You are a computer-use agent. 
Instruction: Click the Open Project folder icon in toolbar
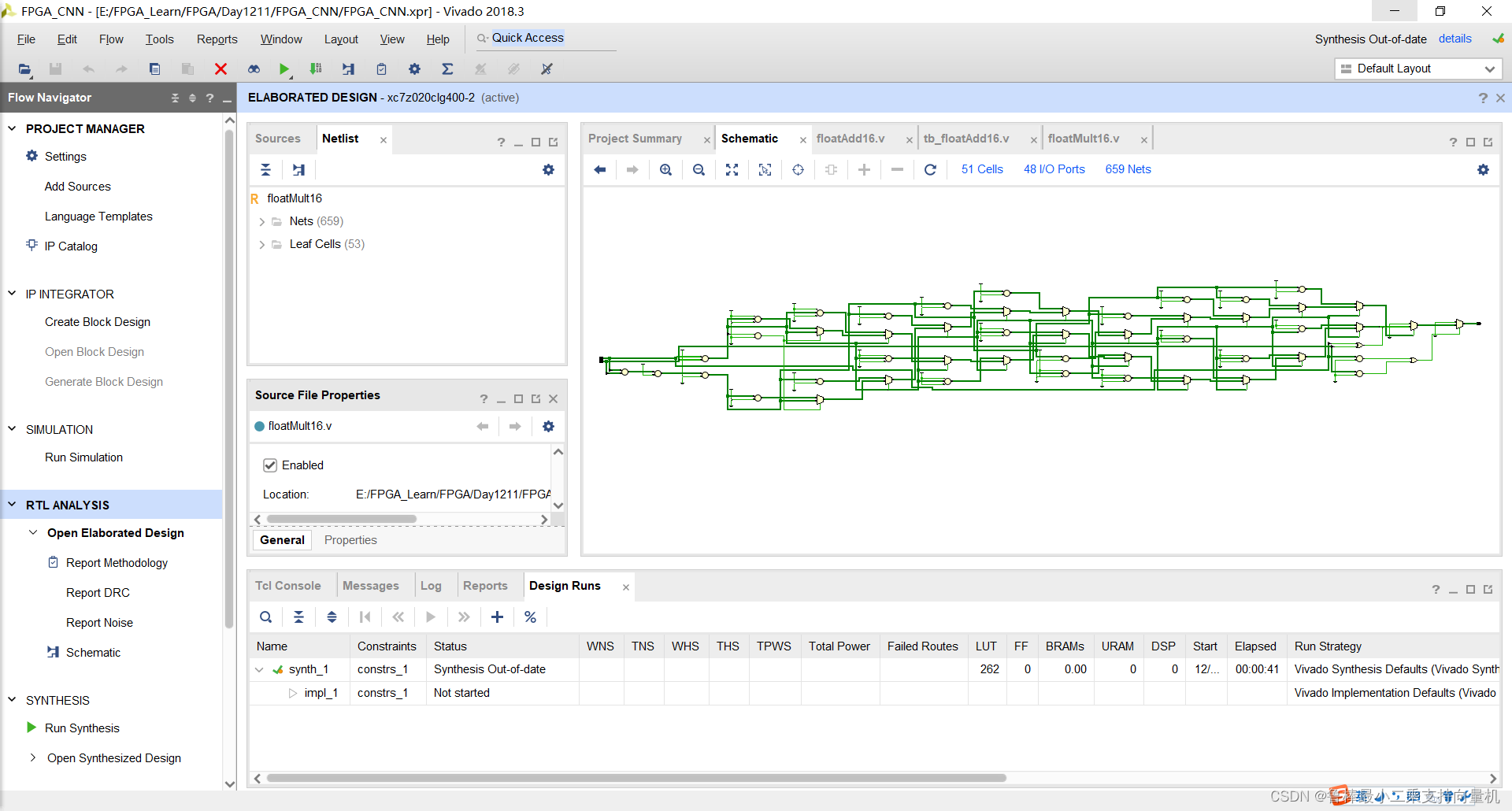[24, 69]
